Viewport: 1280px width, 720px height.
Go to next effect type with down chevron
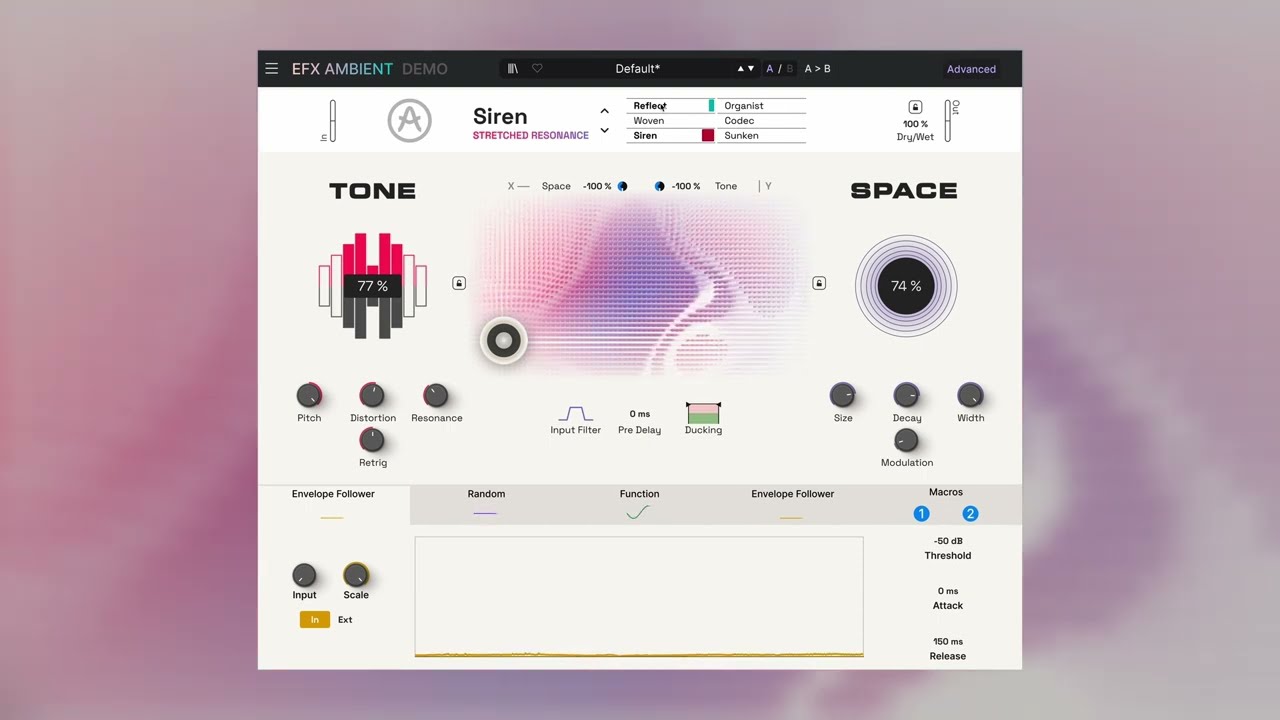click(604, 131)
